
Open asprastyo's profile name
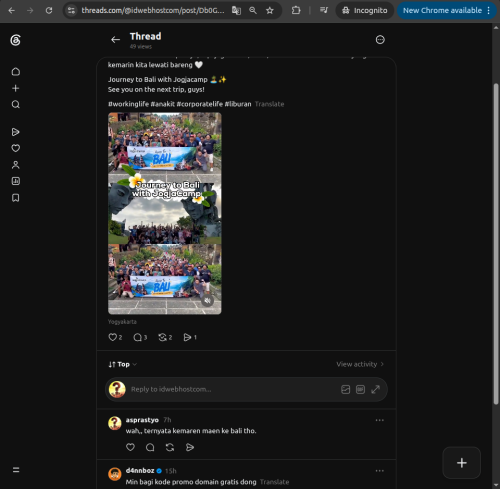pyautogui.click(x=142, y=420)
